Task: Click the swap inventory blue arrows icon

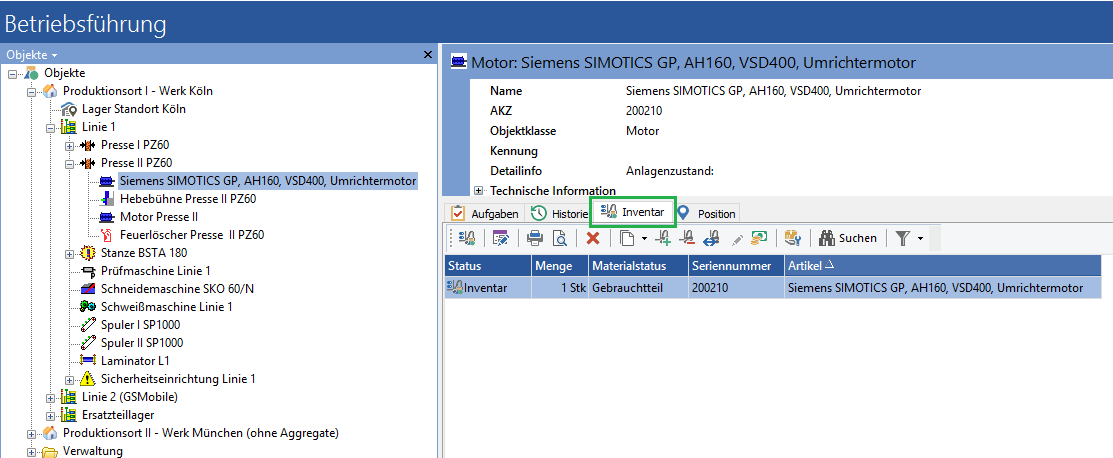Action: (711, 239)
